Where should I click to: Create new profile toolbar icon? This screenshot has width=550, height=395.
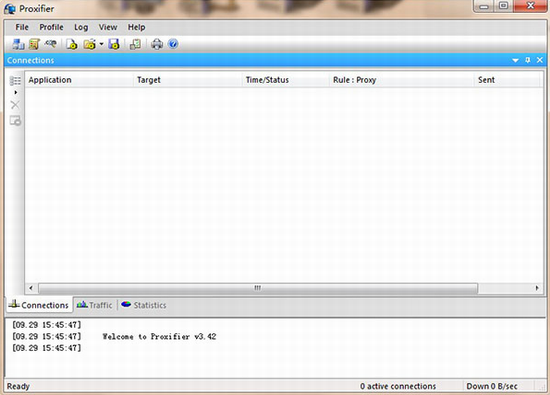(72, 44)
